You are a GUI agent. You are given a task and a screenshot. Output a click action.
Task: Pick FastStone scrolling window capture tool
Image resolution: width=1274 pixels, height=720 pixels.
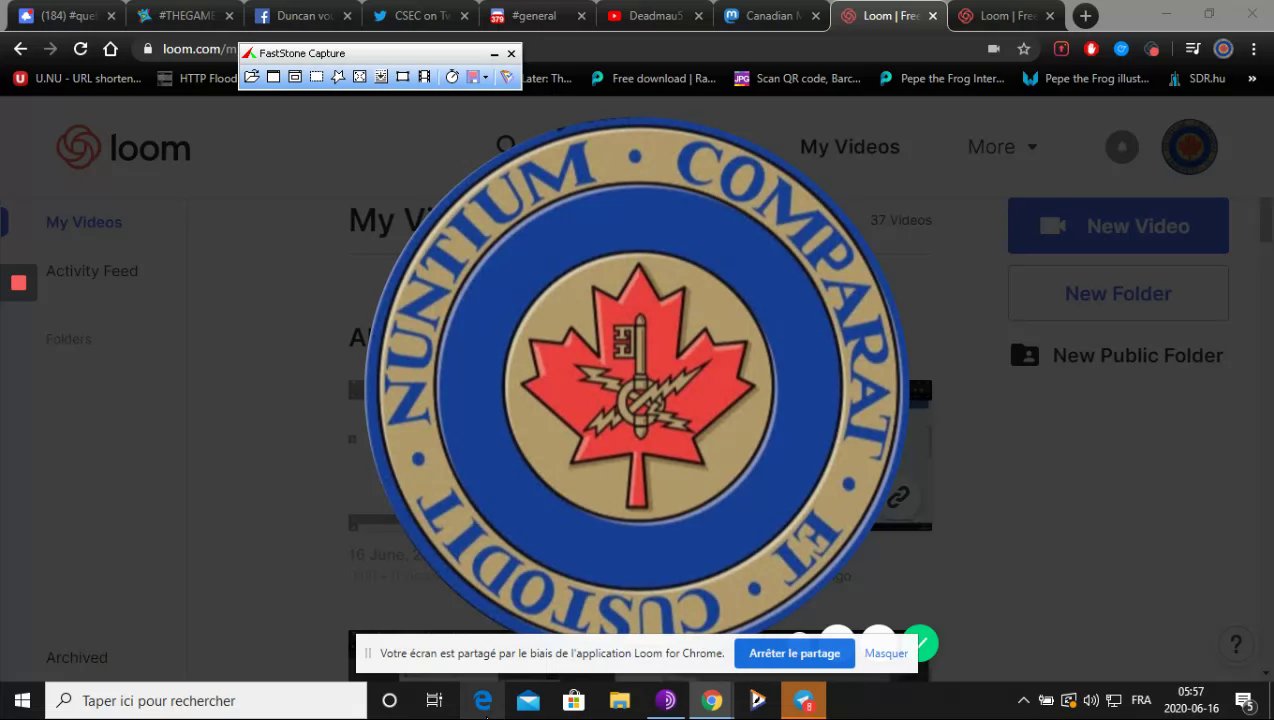[x=381, y=77]
